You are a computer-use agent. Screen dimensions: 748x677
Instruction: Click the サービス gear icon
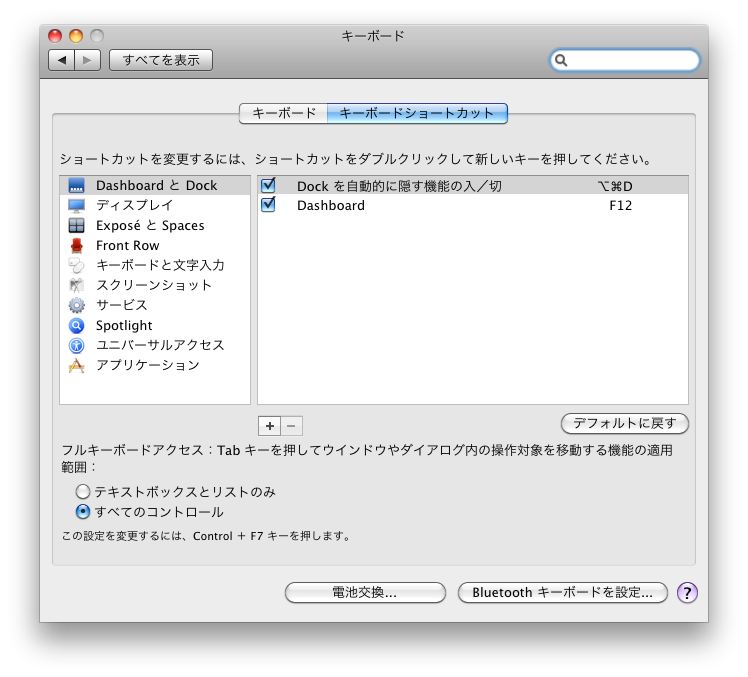tap(76, 305)
